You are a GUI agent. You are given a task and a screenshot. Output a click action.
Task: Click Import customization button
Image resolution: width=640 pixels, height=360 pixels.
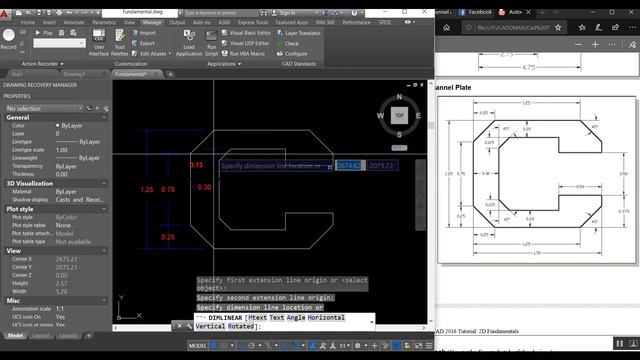tap(144, 33)
